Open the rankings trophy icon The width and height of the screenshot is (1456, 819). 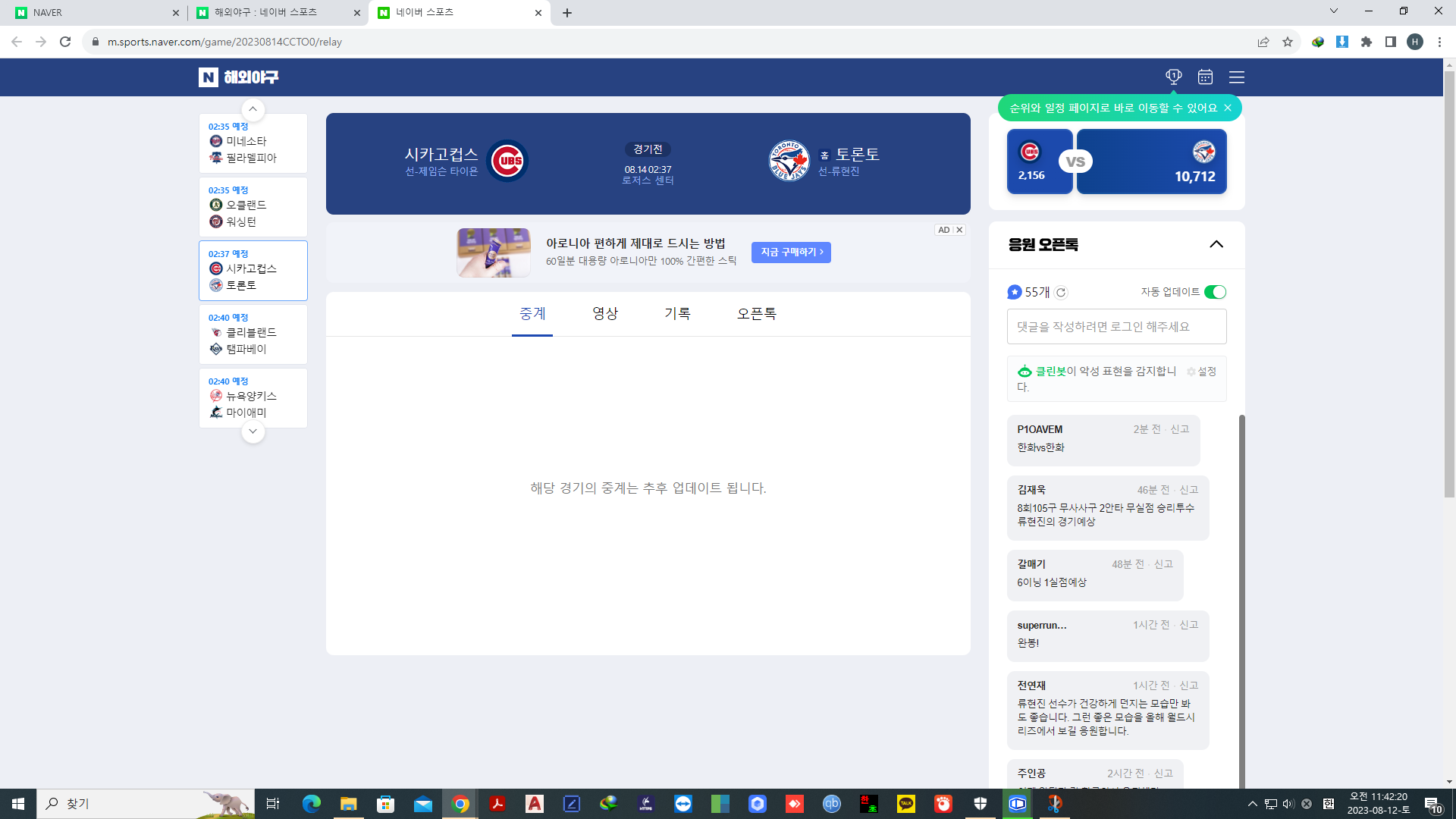[x=1173, y=77]
